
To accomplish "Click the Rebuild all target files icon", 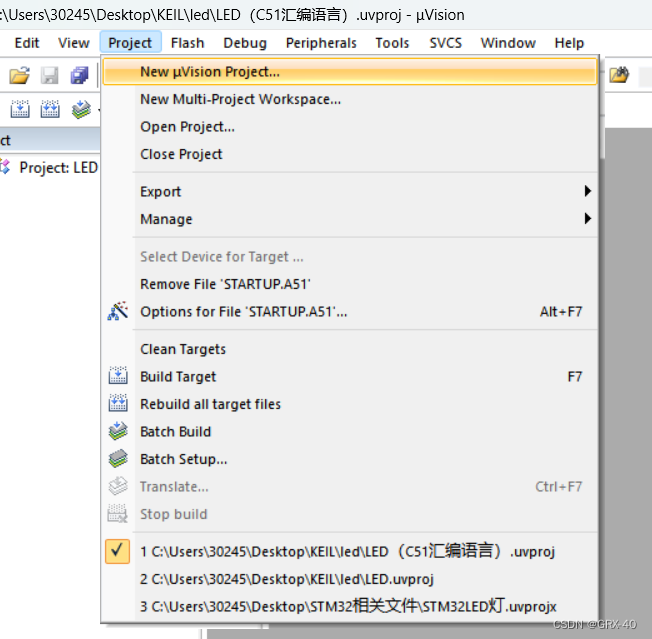I will [118, 403].
